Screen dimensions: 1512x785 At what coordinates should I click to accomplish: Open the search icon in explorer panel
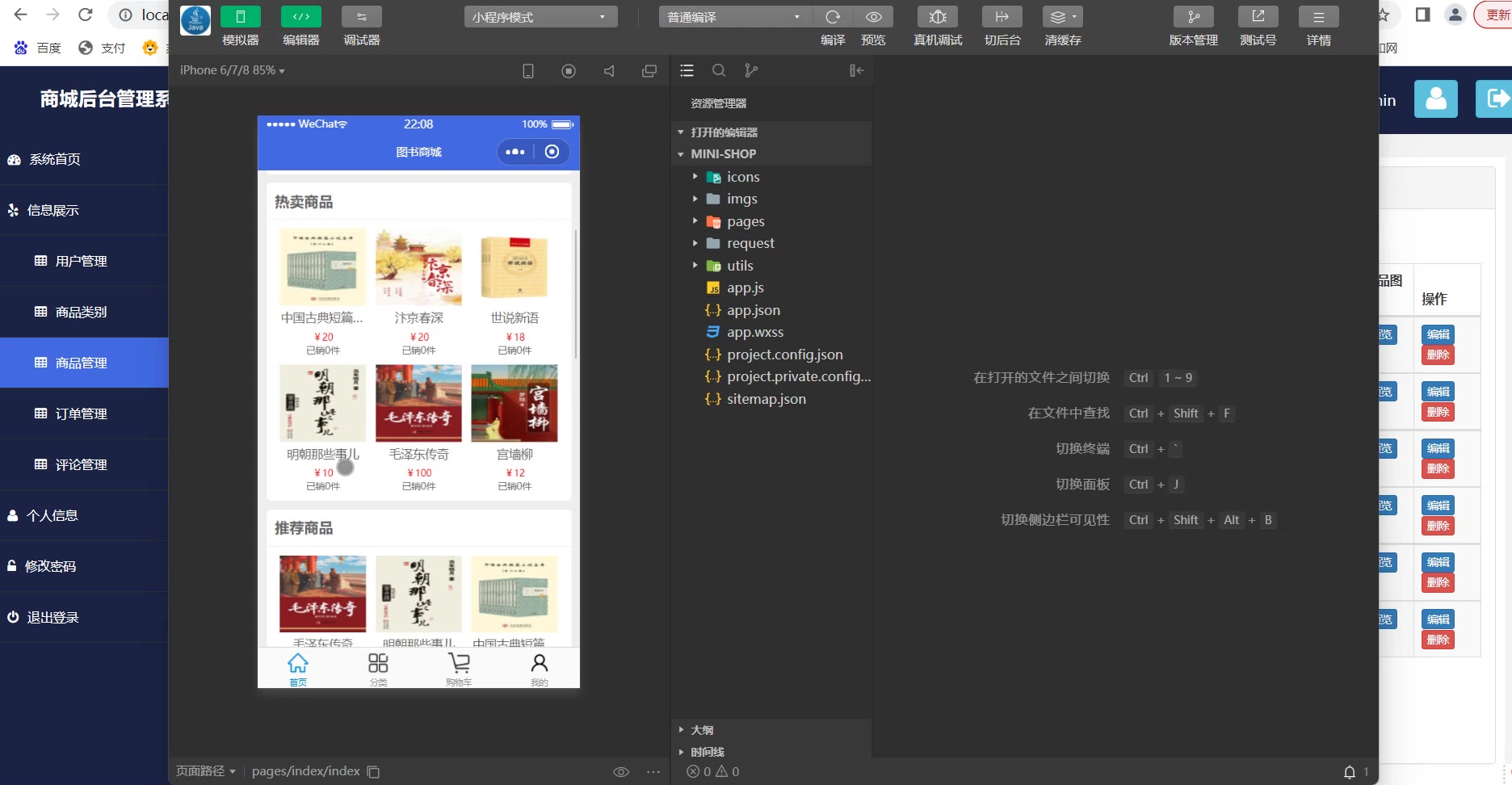[x=719, y=71]
